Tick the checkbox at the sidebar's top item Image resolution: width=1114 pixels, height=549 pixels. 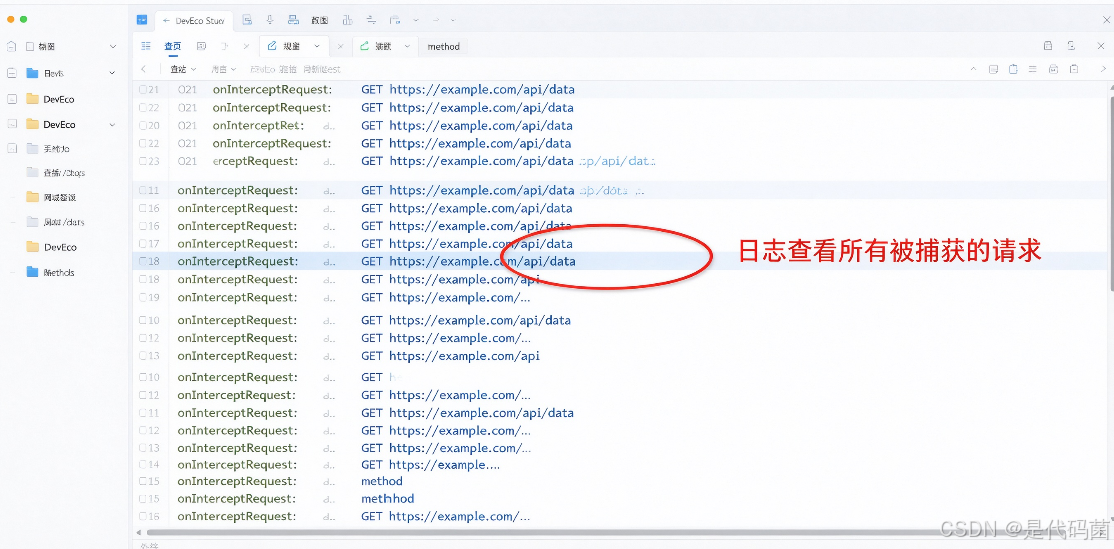coord(30,46)
